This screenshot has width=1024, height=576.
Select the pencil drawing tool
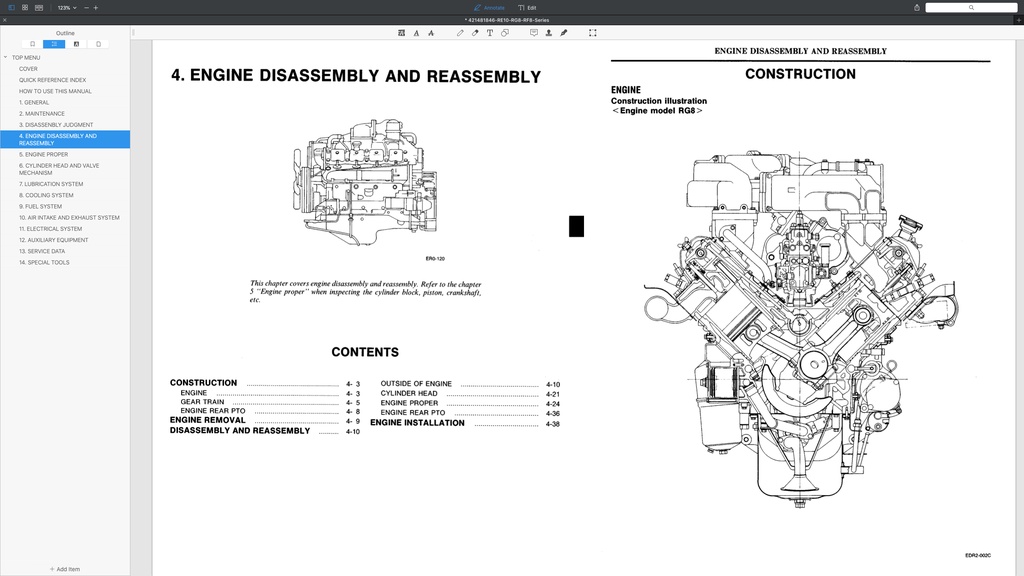460,33
